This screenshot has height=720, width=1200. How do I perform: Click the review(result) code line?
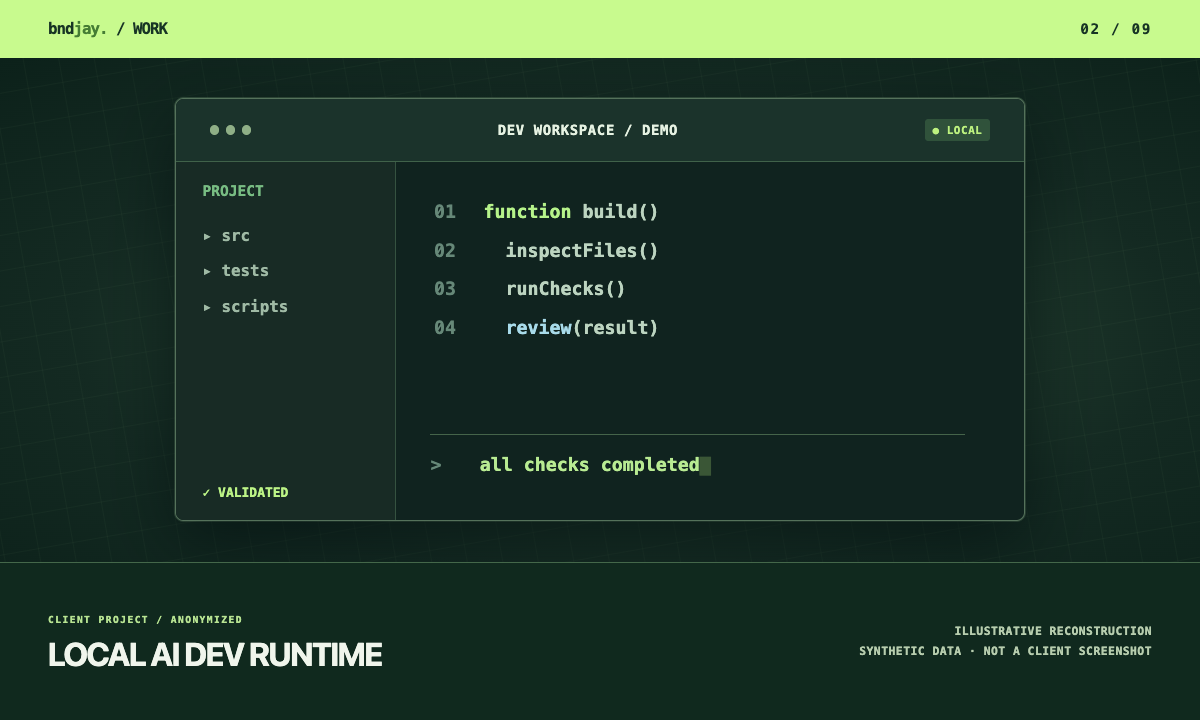[583, 328]
